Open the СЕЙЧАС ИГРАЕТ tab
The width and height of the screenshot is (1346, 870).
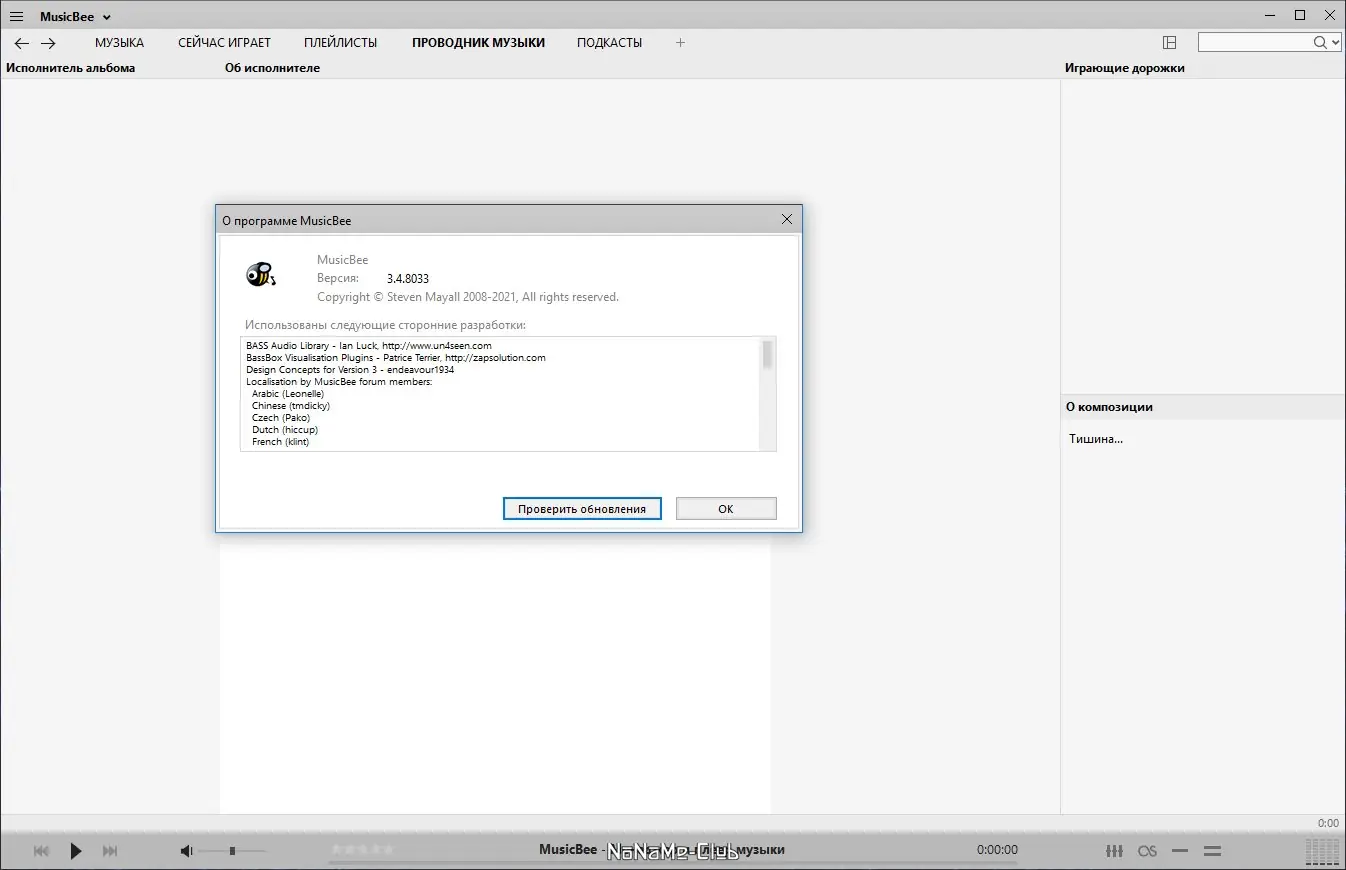click(224, 43)
